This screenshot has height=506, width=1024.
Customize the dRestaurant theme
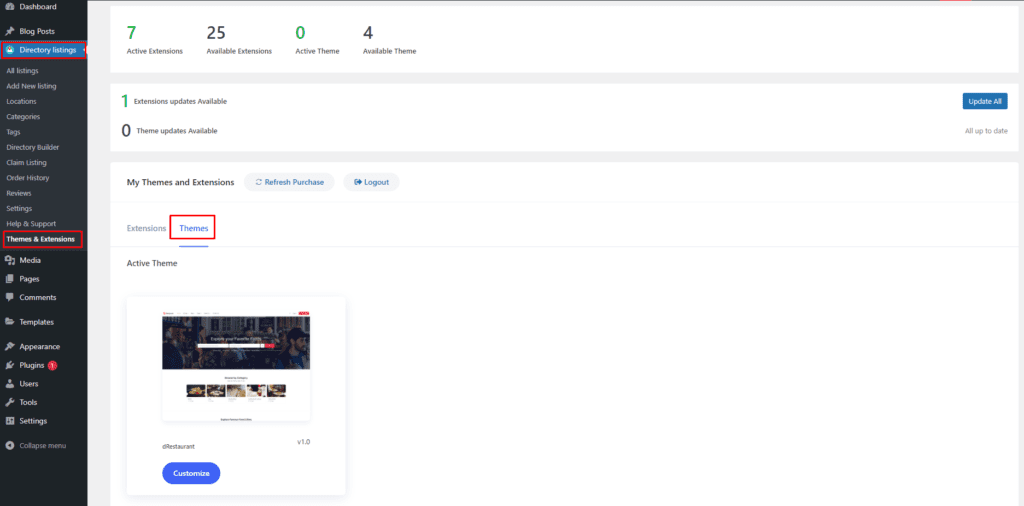click(x=191, y=473)
